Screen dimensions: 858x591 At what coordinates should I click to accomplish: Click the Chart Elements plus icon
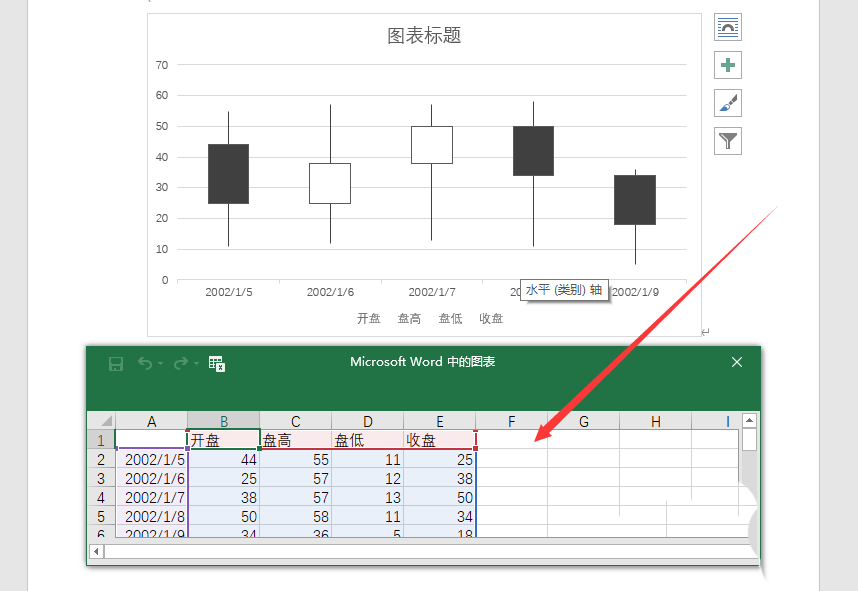(727, 65)
